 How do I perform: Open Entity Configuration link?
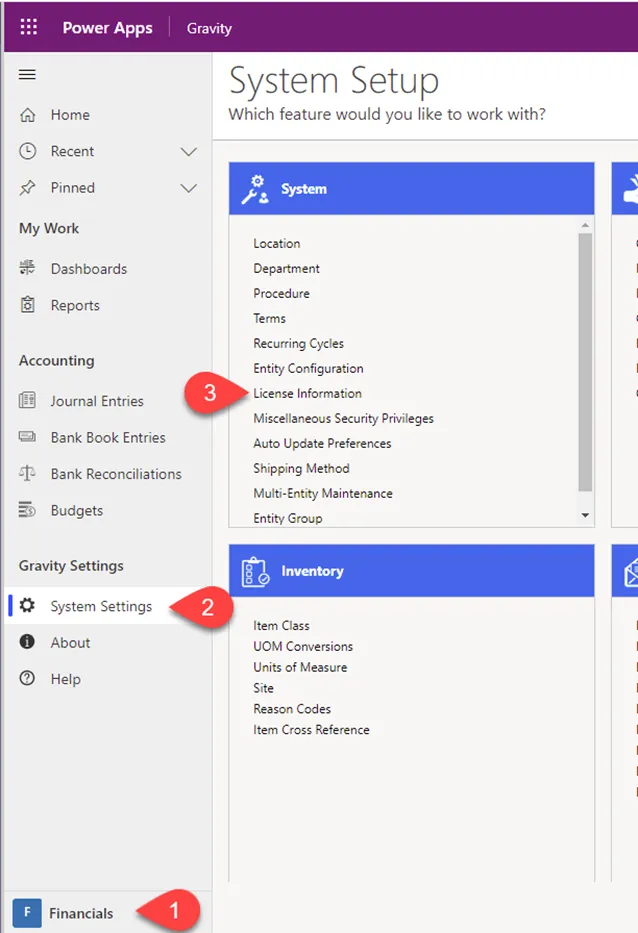308,368
